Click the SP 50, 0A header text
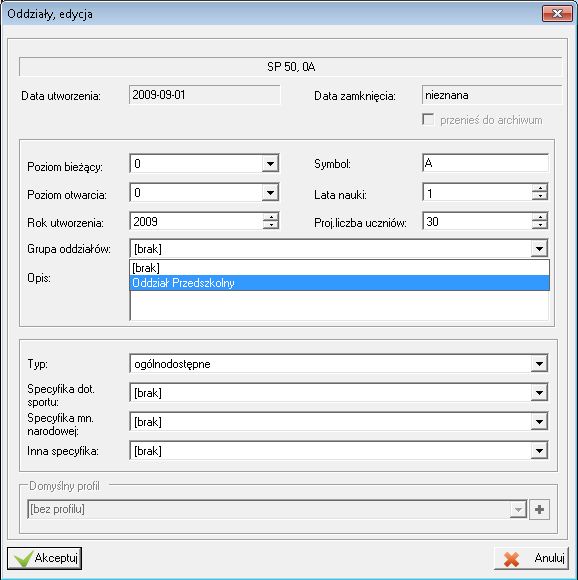 tap(291, 67)
